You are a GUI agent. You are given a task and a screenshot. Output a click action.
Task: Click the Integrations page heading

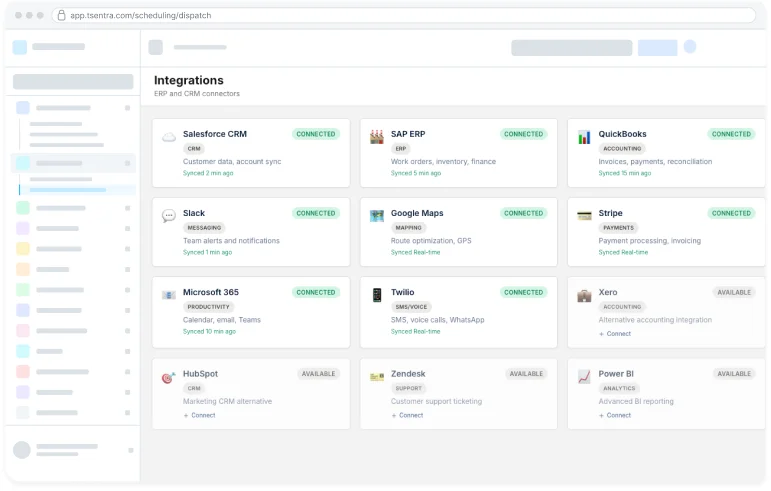[189, 80]
